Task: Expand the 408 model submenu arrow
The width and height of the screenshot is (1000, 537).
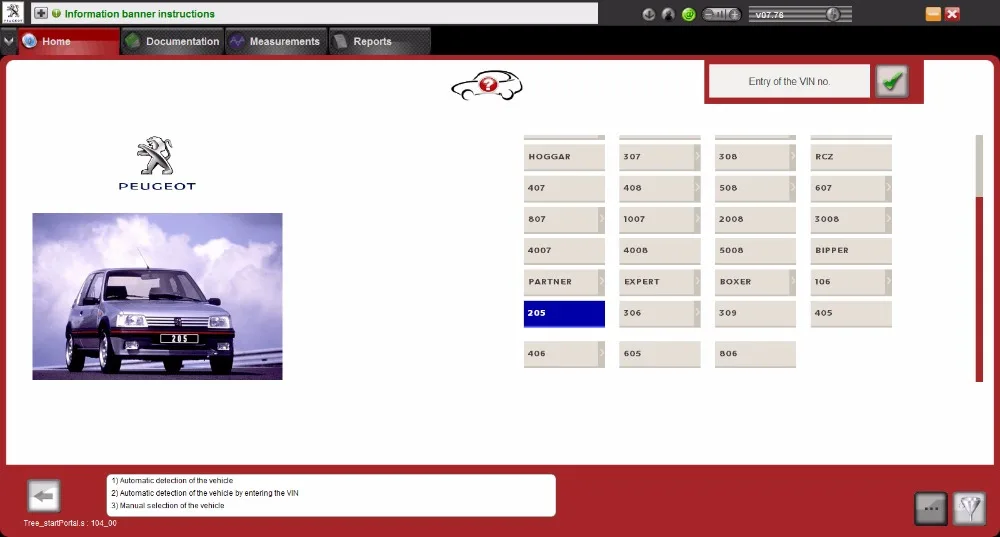Action: [x=697, y=188]
